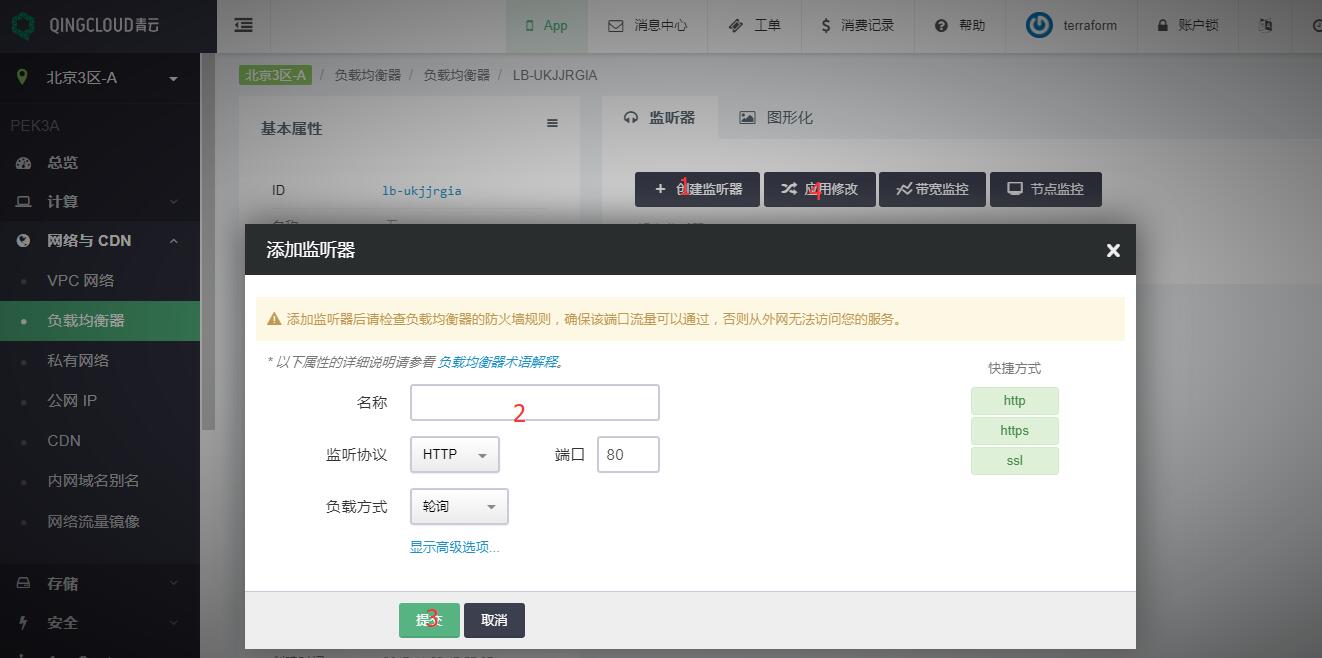
Task: Choose the https quick shortcut
Action: pyautogui.click(x=1014, y=431)
